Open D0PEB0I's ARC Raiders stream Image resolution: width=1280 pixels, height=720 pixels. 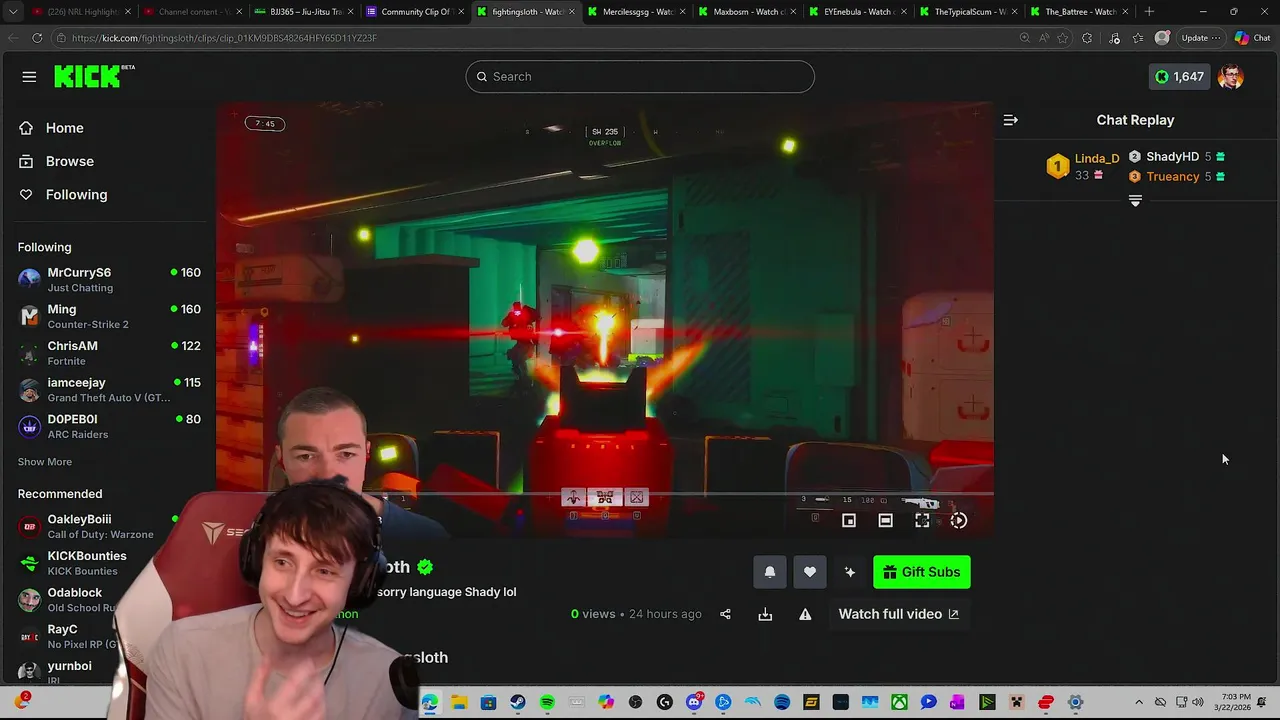point(108,426)
